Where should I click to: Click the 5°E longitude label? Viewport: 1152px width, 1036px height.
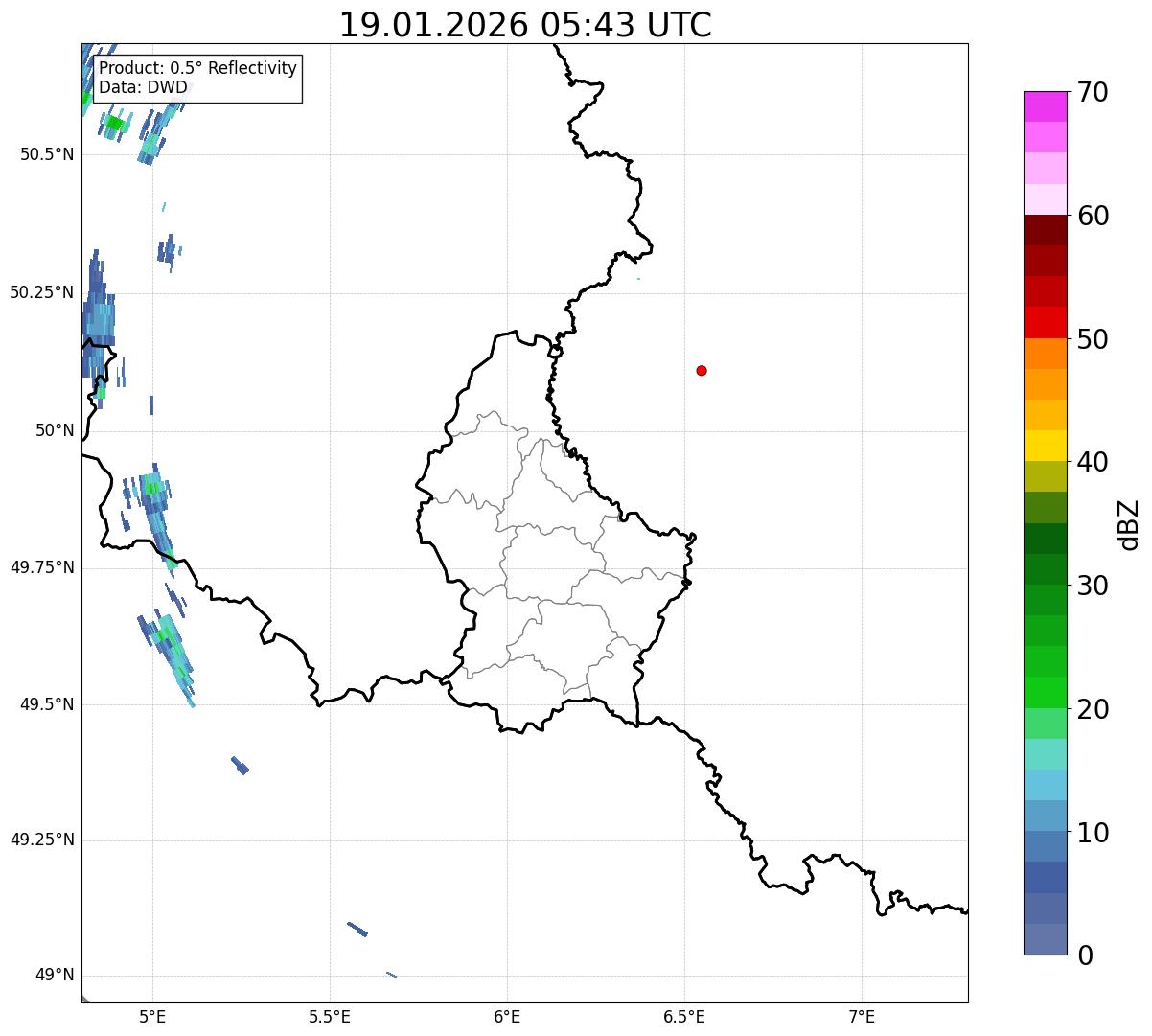tap(152, 1016)
